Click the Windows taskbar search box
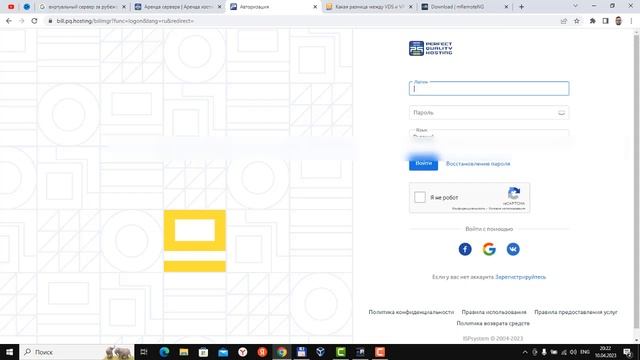This screenshot has height=360, width=640. (x=77, y=352)
